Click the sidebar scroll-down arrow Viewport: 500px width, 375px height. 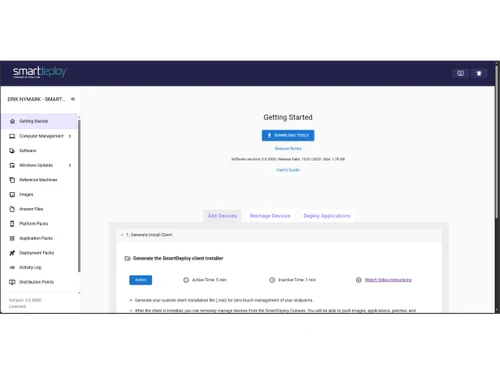point(79,293)
